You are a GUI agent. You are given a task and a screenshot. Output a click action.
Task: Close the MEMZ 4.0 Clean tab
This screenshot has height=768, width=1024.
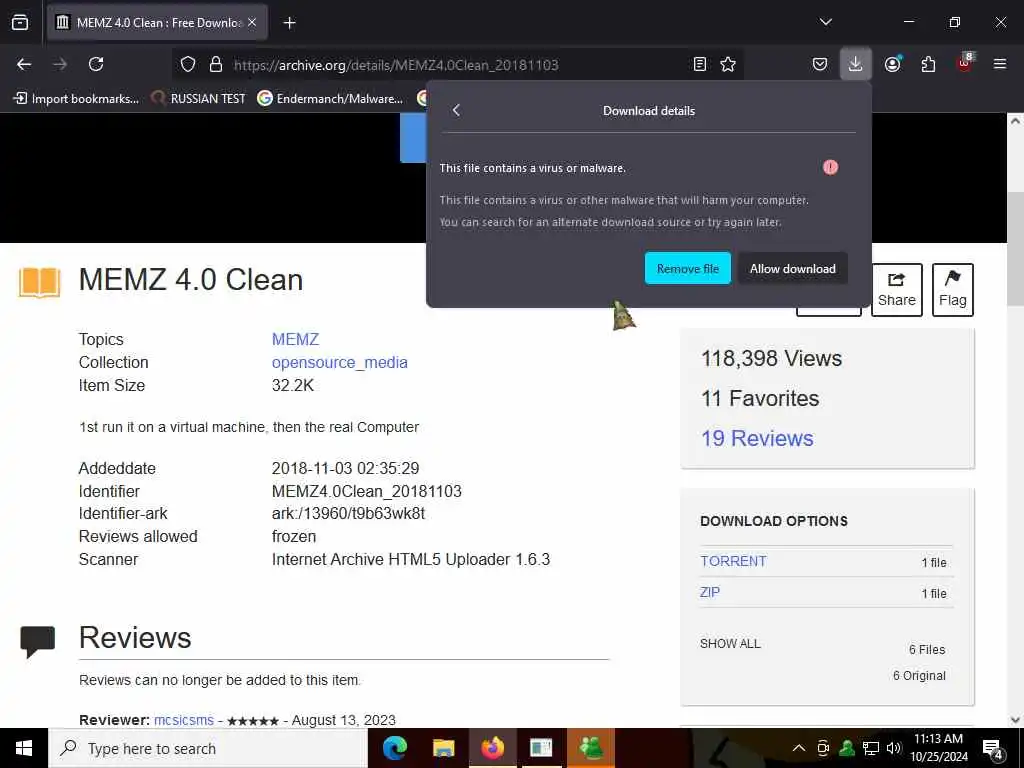click(x=252, y=22)
